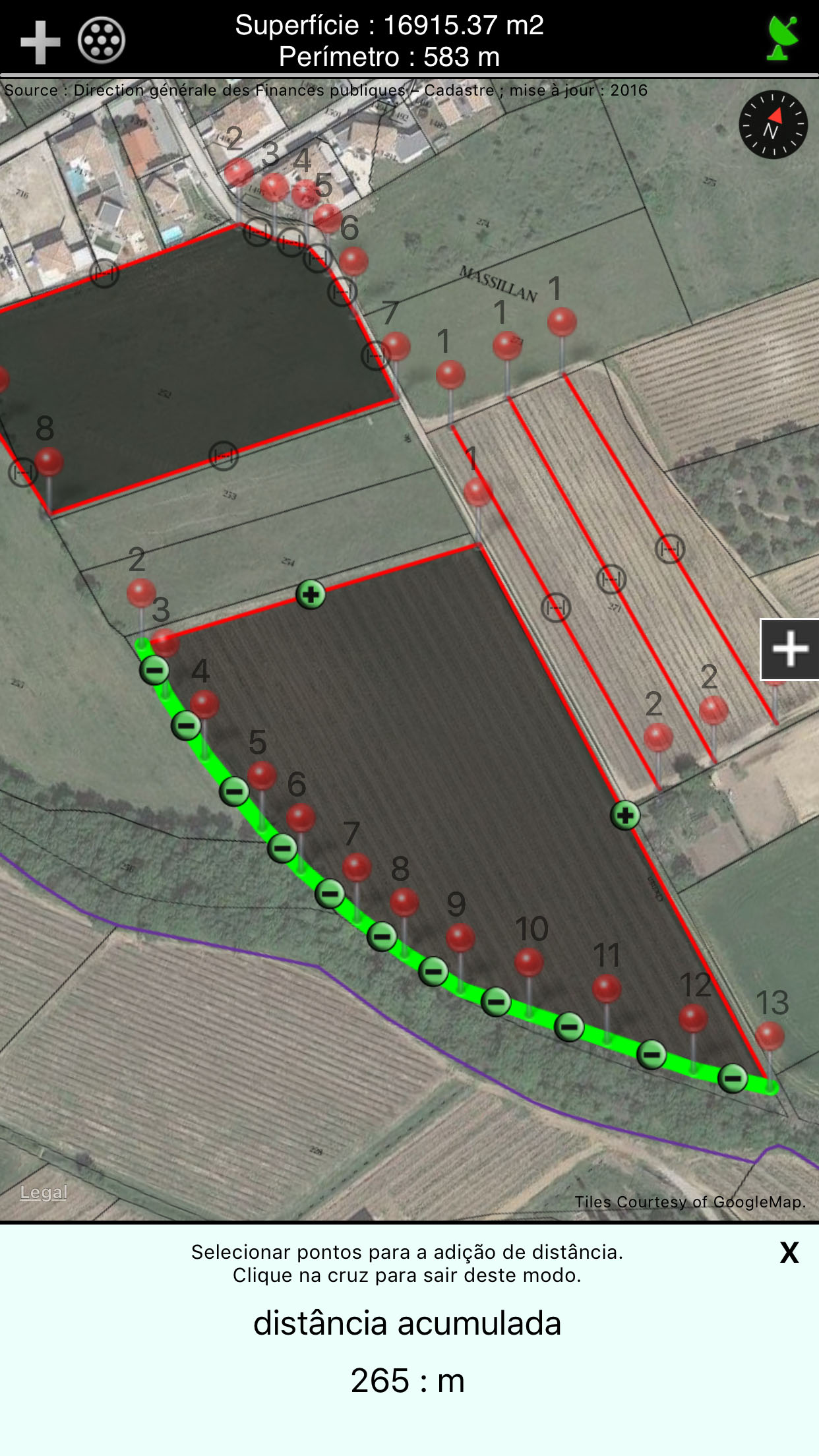
Task: Tap the accumulated distance 265 m readout
Action: (408, 1380)
